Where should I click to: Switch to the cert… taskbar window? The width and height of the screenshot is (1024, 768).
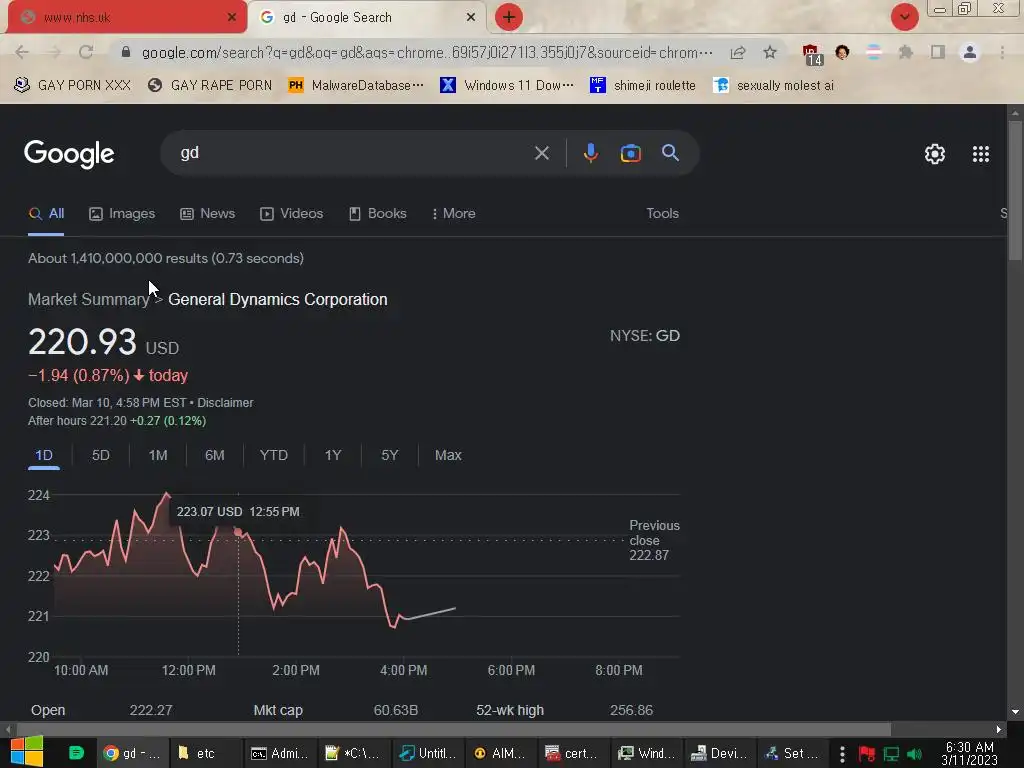pyautogui.click(x=573, y=753)
